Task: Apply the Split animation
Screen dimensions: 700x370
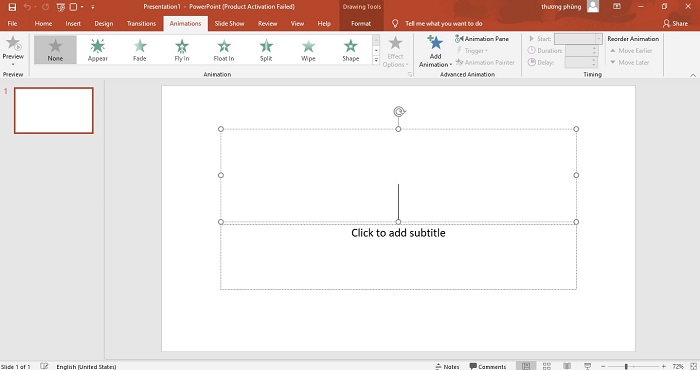Action: click(266, 50)
